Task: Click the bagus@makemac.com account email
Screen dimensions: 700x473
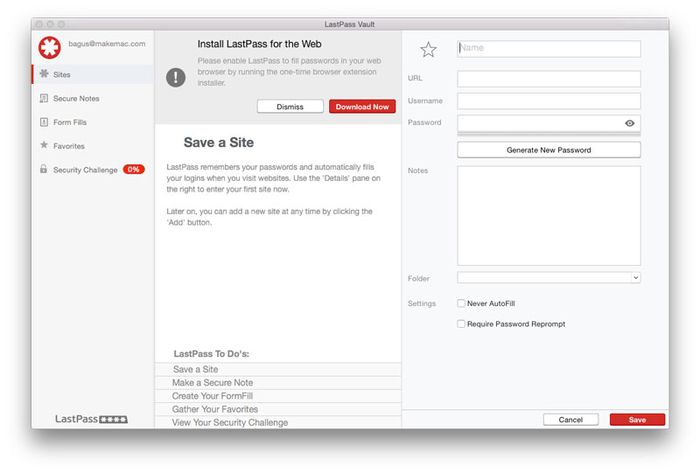Action: pyautogui.click(x=107, y=44)
